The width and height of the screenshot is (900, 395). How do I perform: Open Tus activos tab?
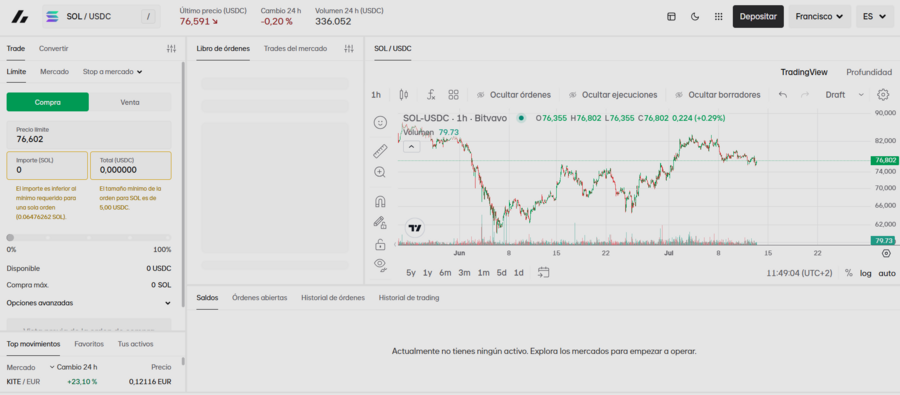pyautogui.click(x=135, y=344)
